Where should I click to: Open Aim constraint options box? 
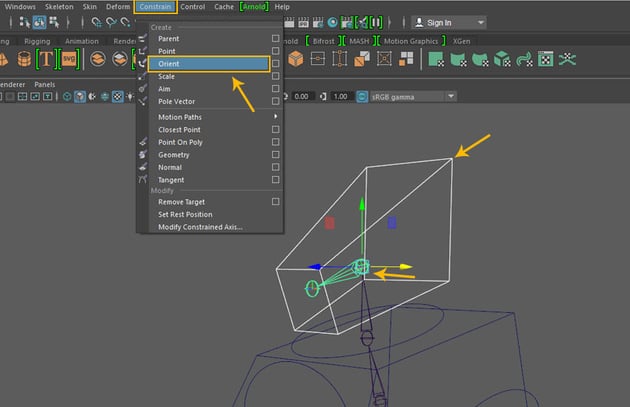[x=275, y=89]
